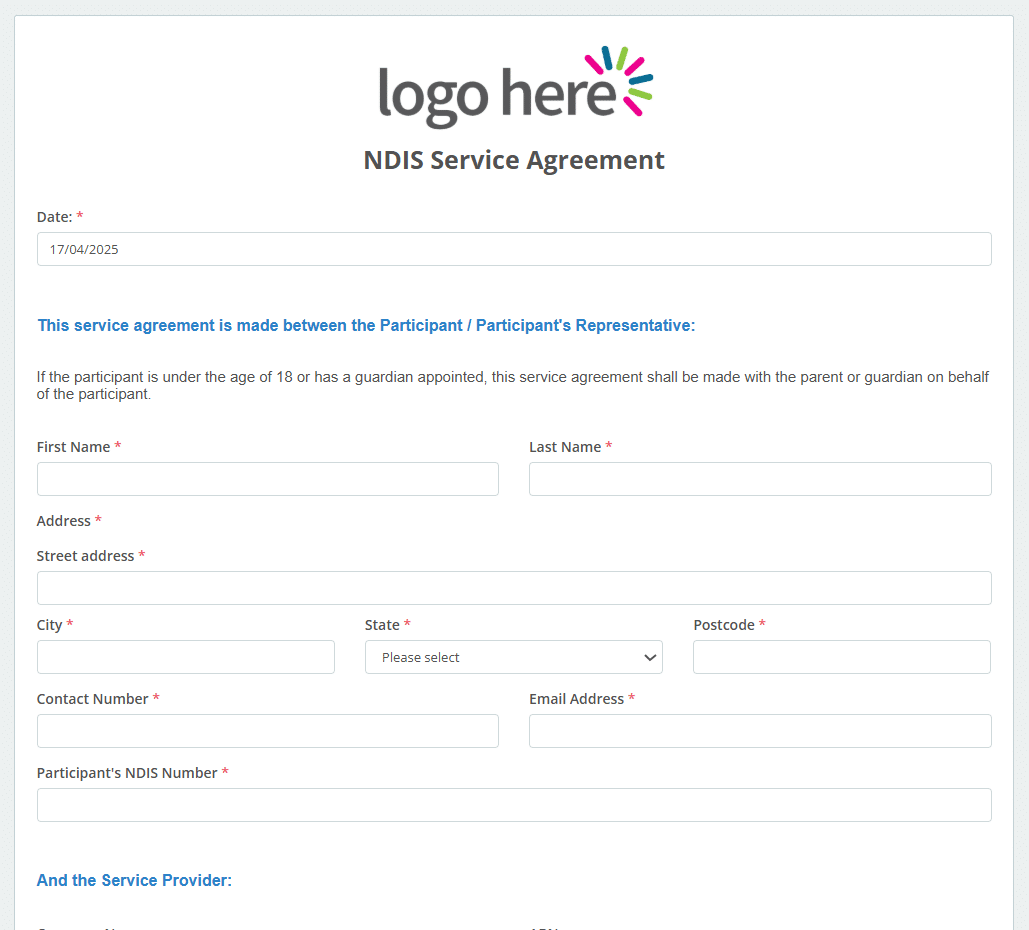
Task: Click the Participant / Participant's Representative heading
Action: click(x=365, y=325)
